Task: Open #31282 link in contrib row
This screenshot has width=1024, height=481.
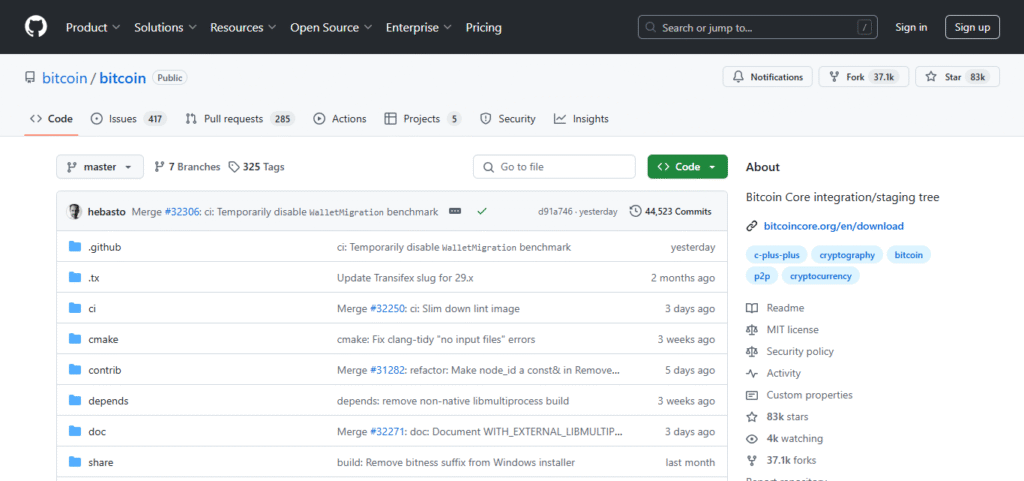Action: tap(389, 370)
